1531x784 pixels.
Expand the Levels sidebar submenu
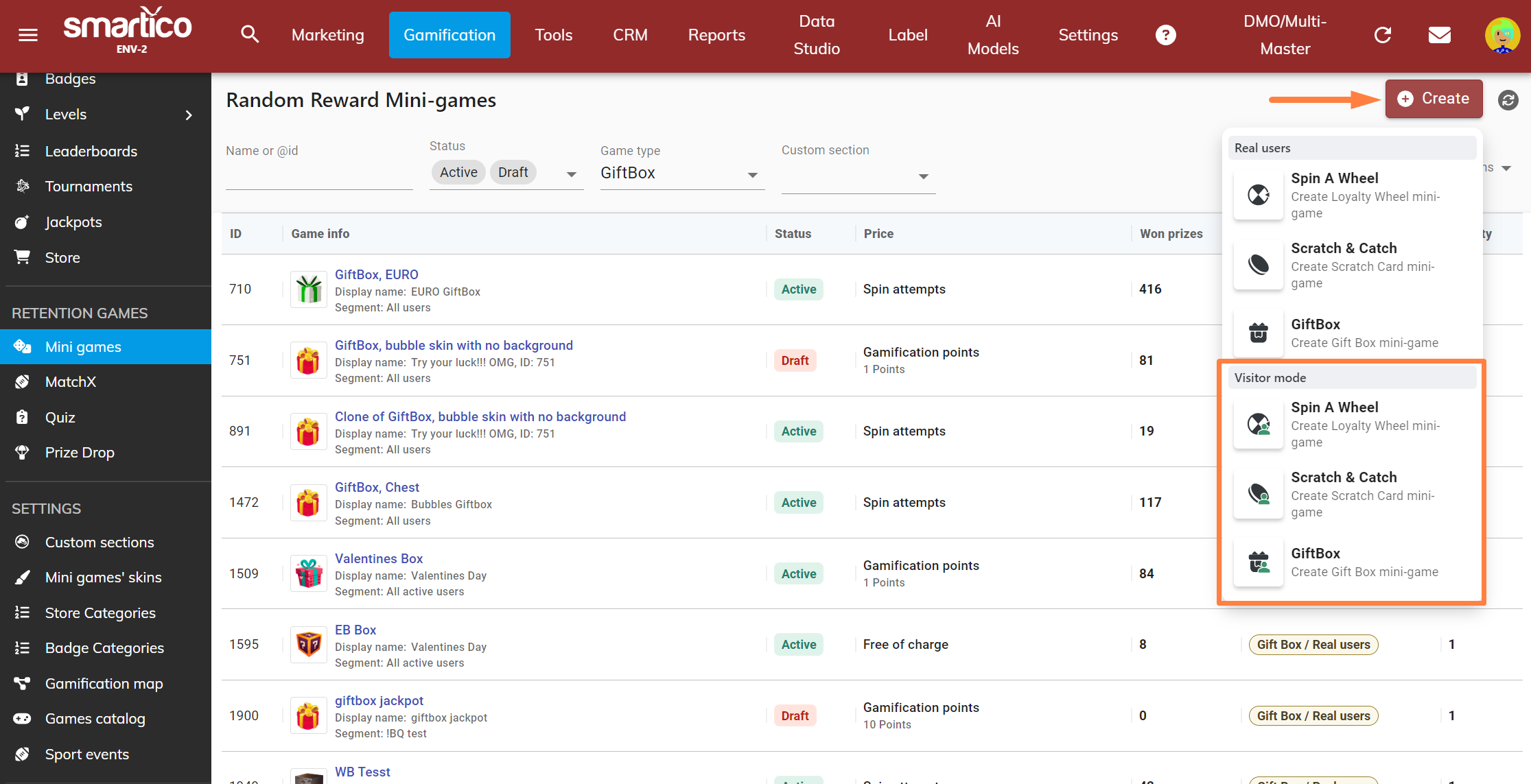188,115
